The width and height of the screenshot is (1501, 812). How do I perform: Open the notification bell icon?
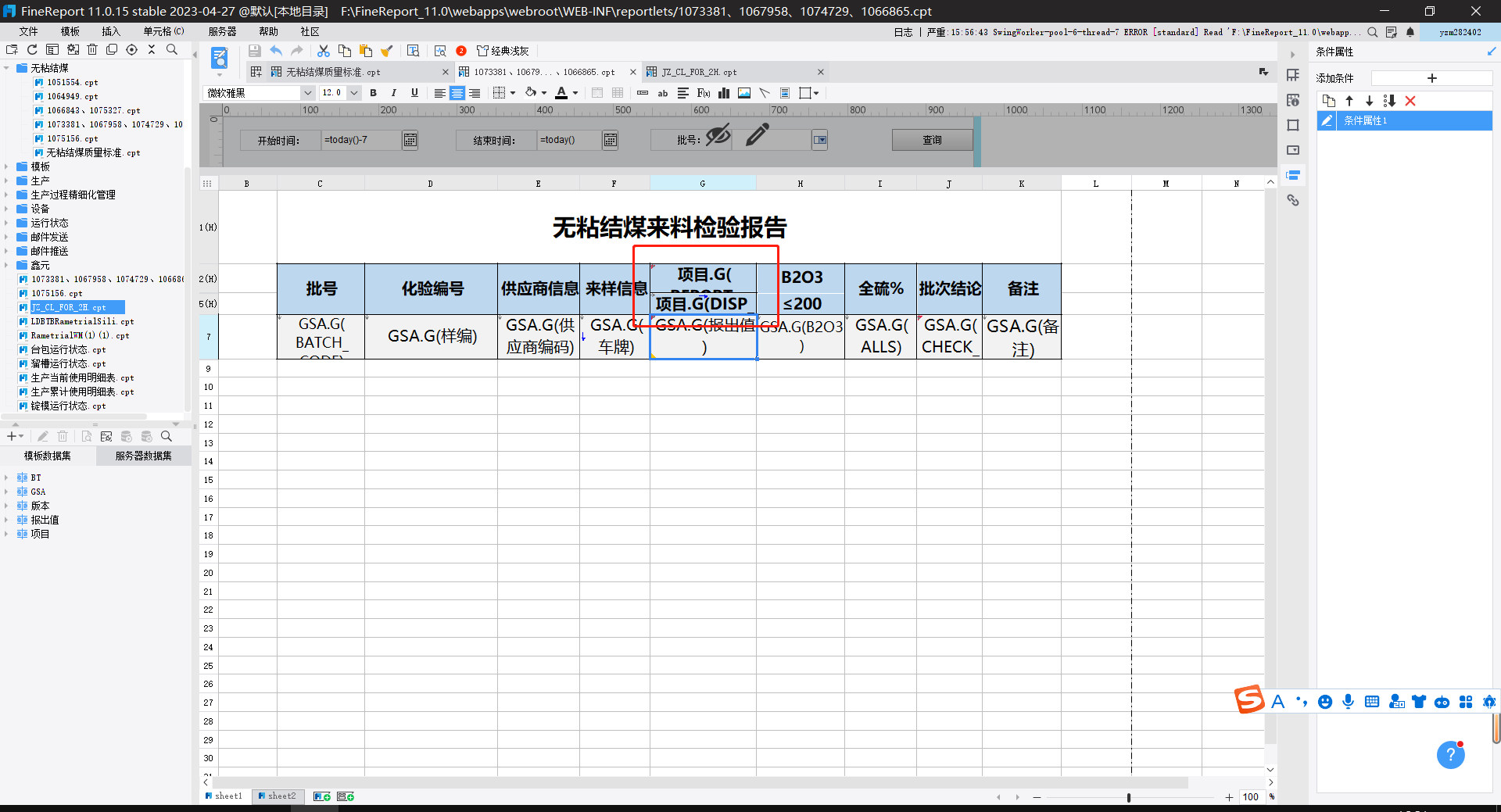[x=1410, y=32]
